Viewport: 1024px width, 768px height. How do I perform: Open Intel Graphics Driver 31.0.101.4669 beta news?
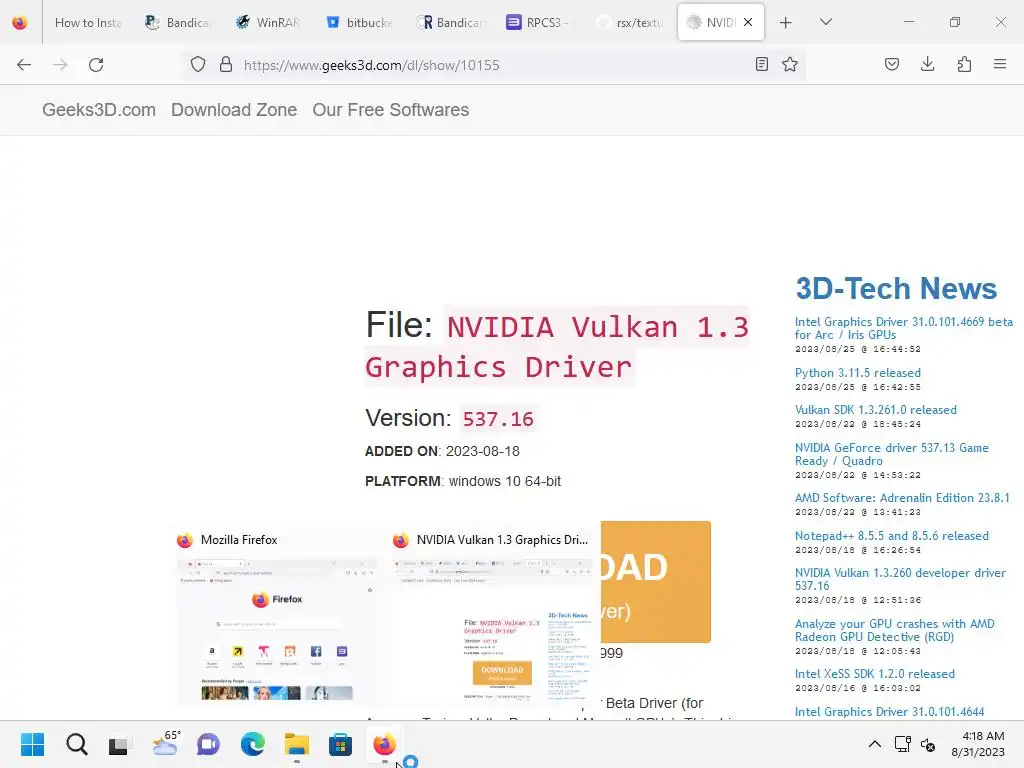[x=903, y=328]
